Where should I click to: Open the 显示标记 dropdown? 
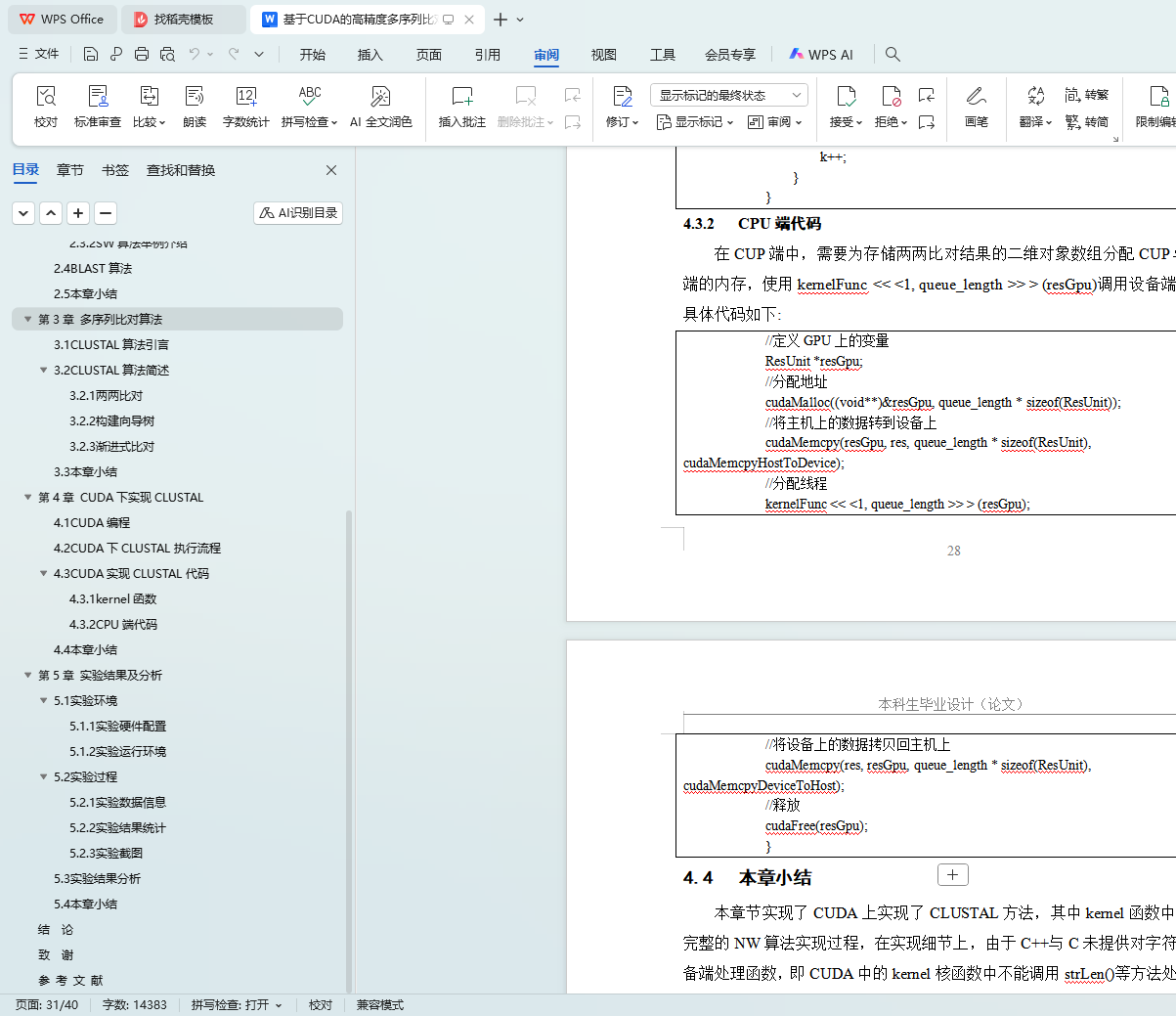click(694, 122)
